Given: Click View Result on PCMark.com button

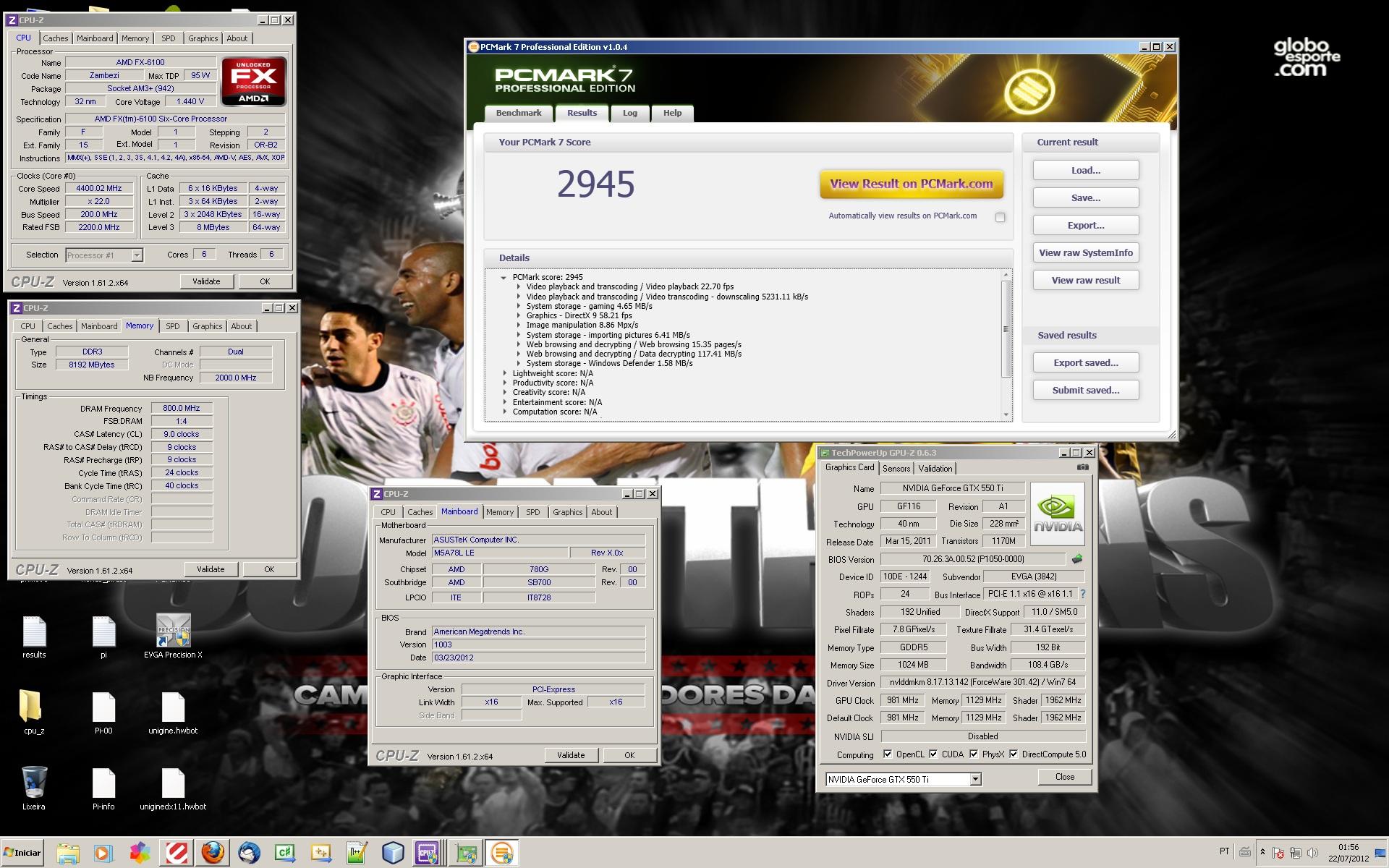Looking at the screenshot, I should [x=912, y=184].
